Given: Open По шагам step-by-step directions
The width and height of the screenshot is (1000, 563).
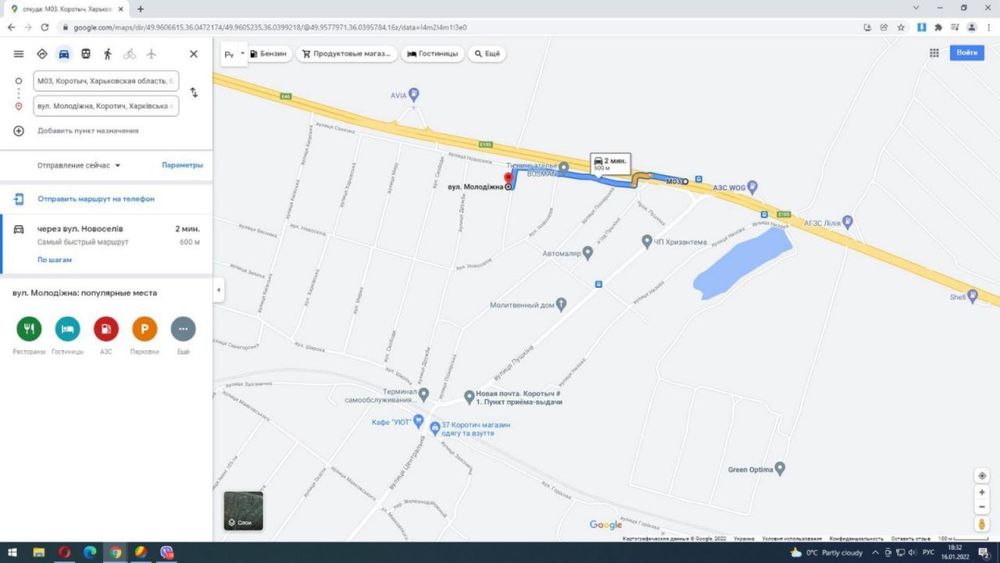Looking at the screenshot, I should click(54, 260).
